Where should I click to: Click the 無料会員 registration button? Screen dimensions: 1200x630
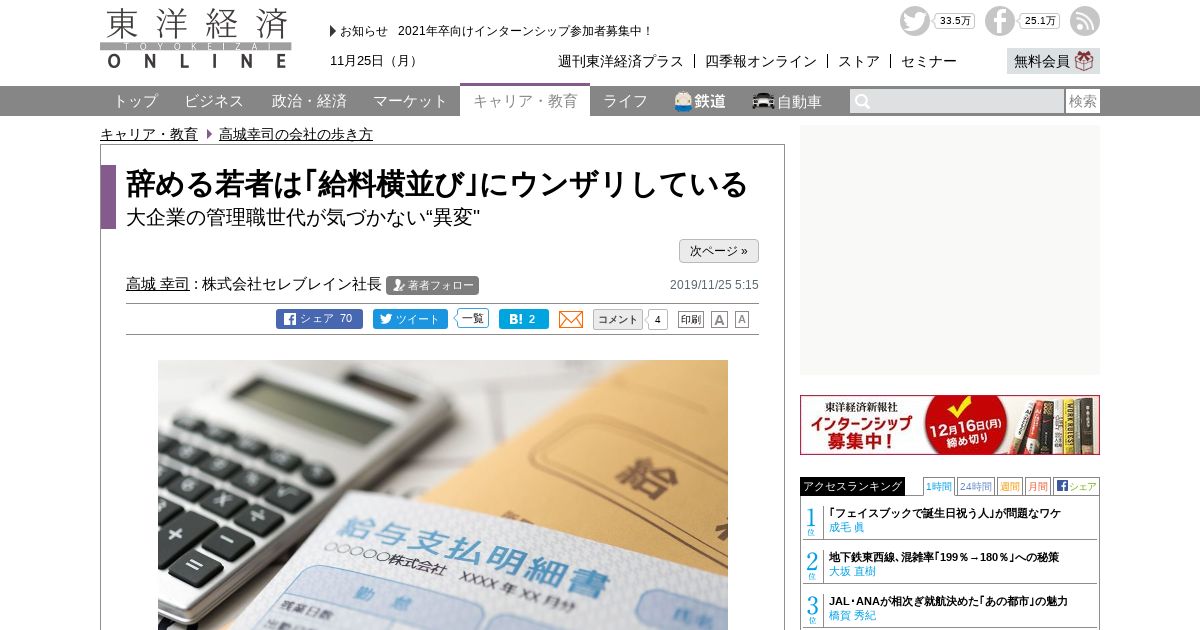pyautogui.click(x=1053, y=61)
